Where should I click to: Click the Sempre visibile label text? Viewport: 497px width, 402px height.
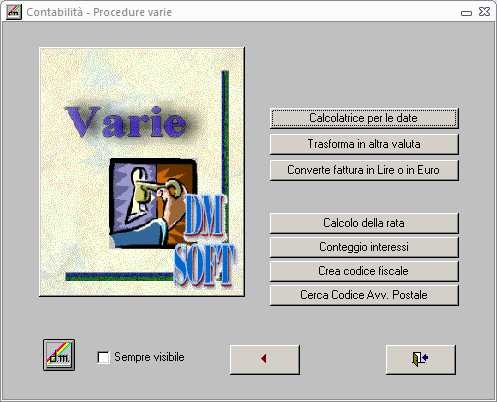click(x=149, y=357)
